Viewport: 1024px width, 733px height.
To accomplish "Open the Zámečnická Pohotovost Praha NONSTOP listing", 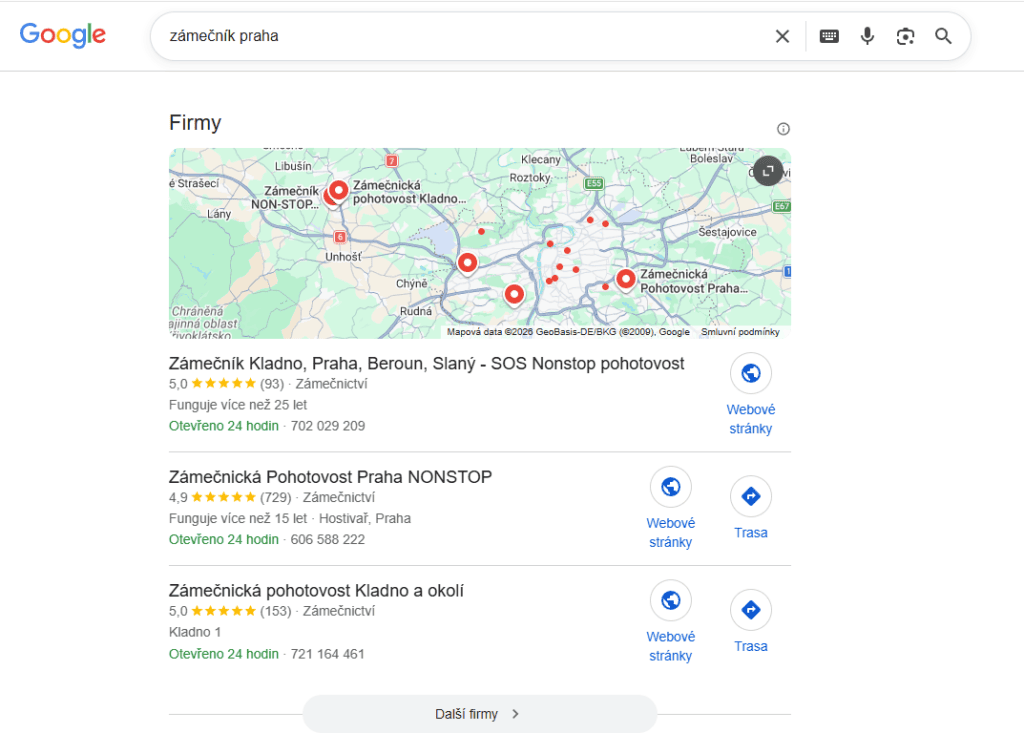I will point(330,477).
